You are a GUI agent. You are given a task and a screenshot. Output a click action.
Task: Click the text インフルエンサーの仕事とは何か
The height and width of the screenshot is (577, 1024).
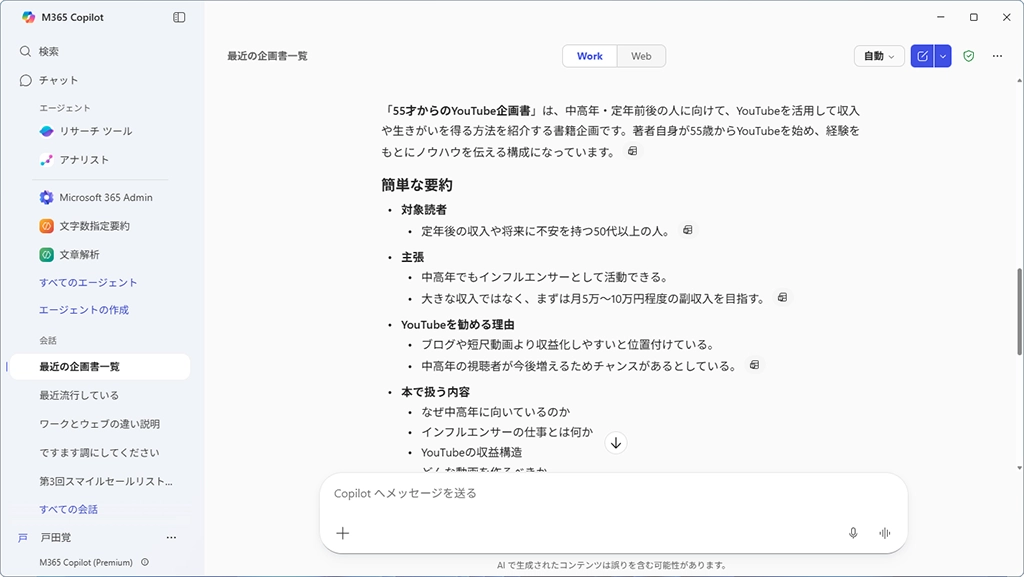click(507, 432)
